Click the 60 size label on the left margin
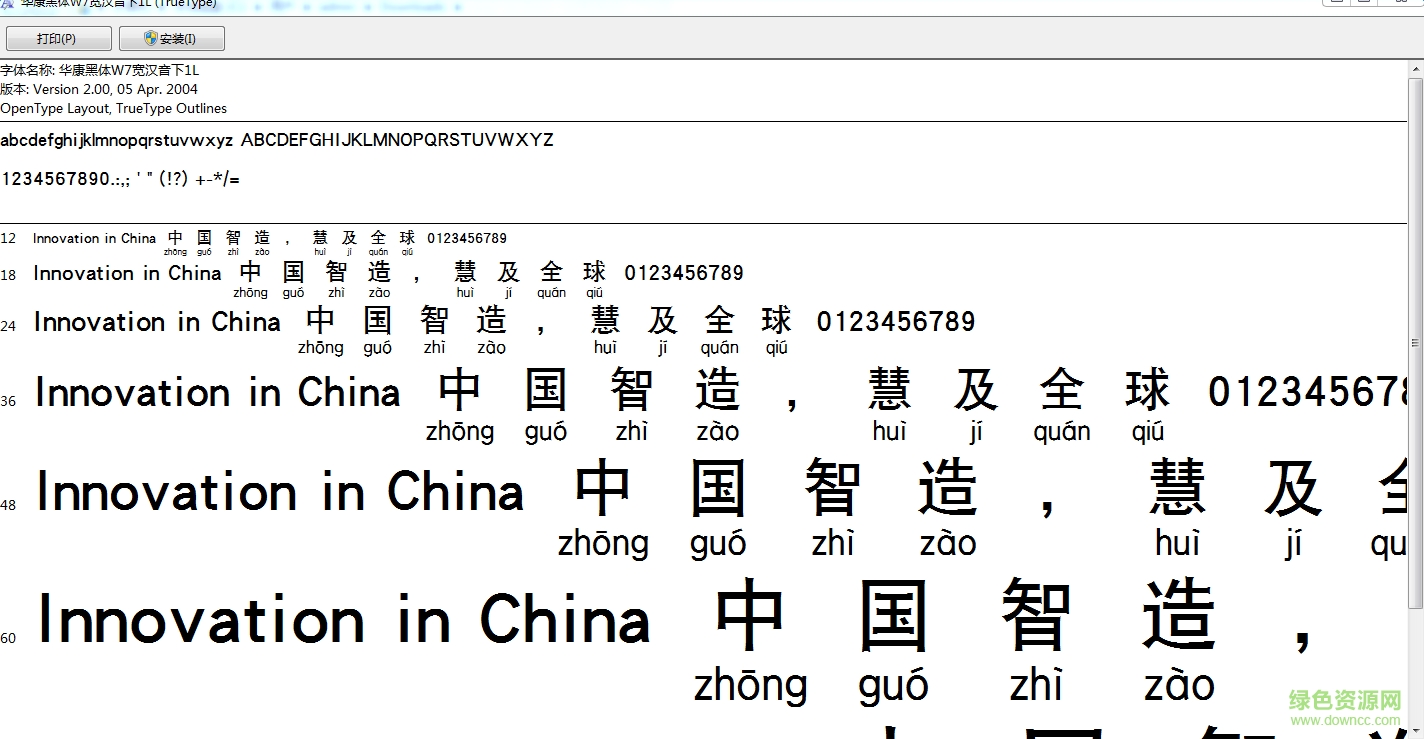Image resolution: width=1424 pixels, height=739 pixels. pos(9,637)
